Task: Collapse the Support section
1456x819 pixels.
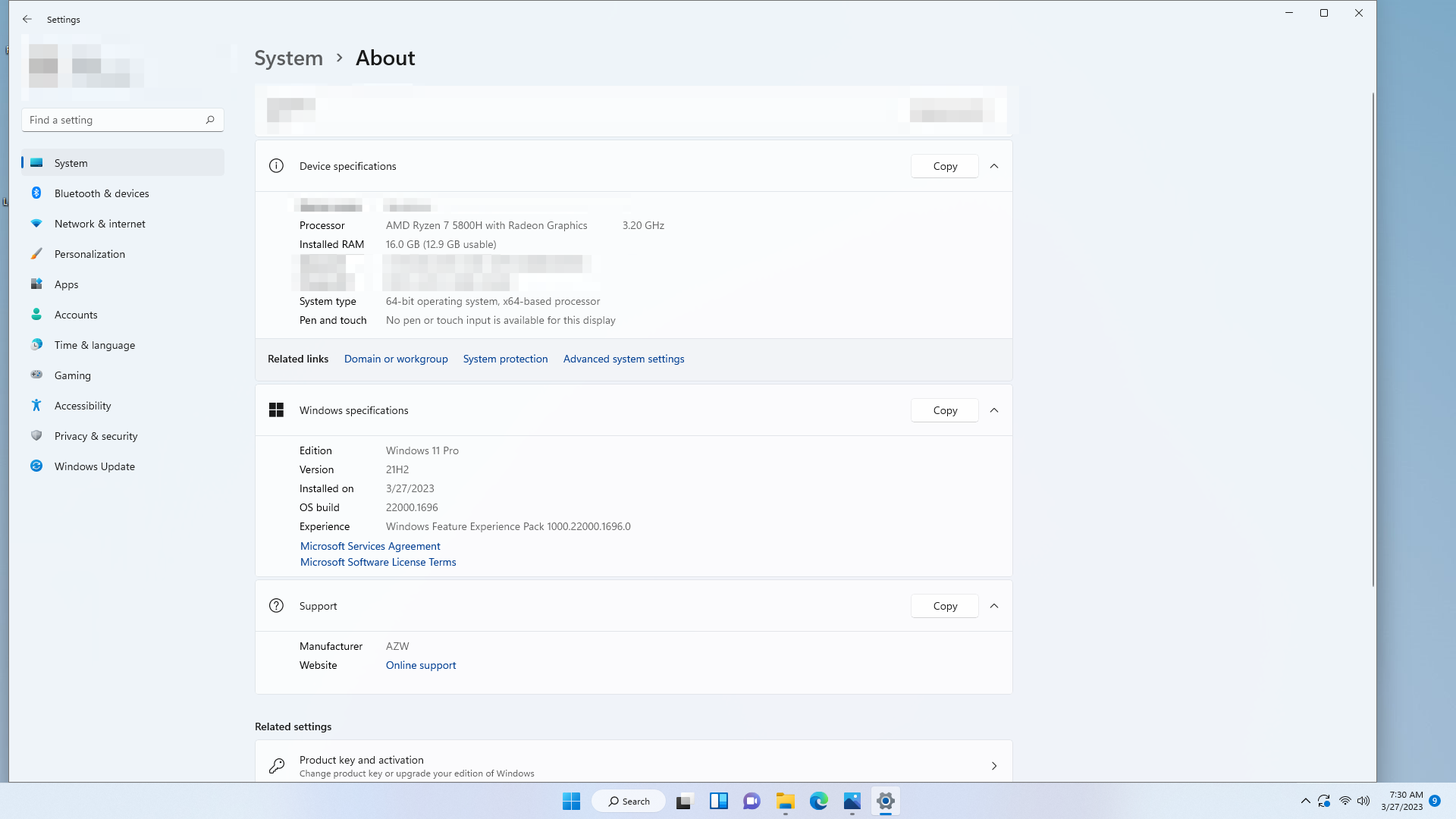Action: [x=994, y=606]
